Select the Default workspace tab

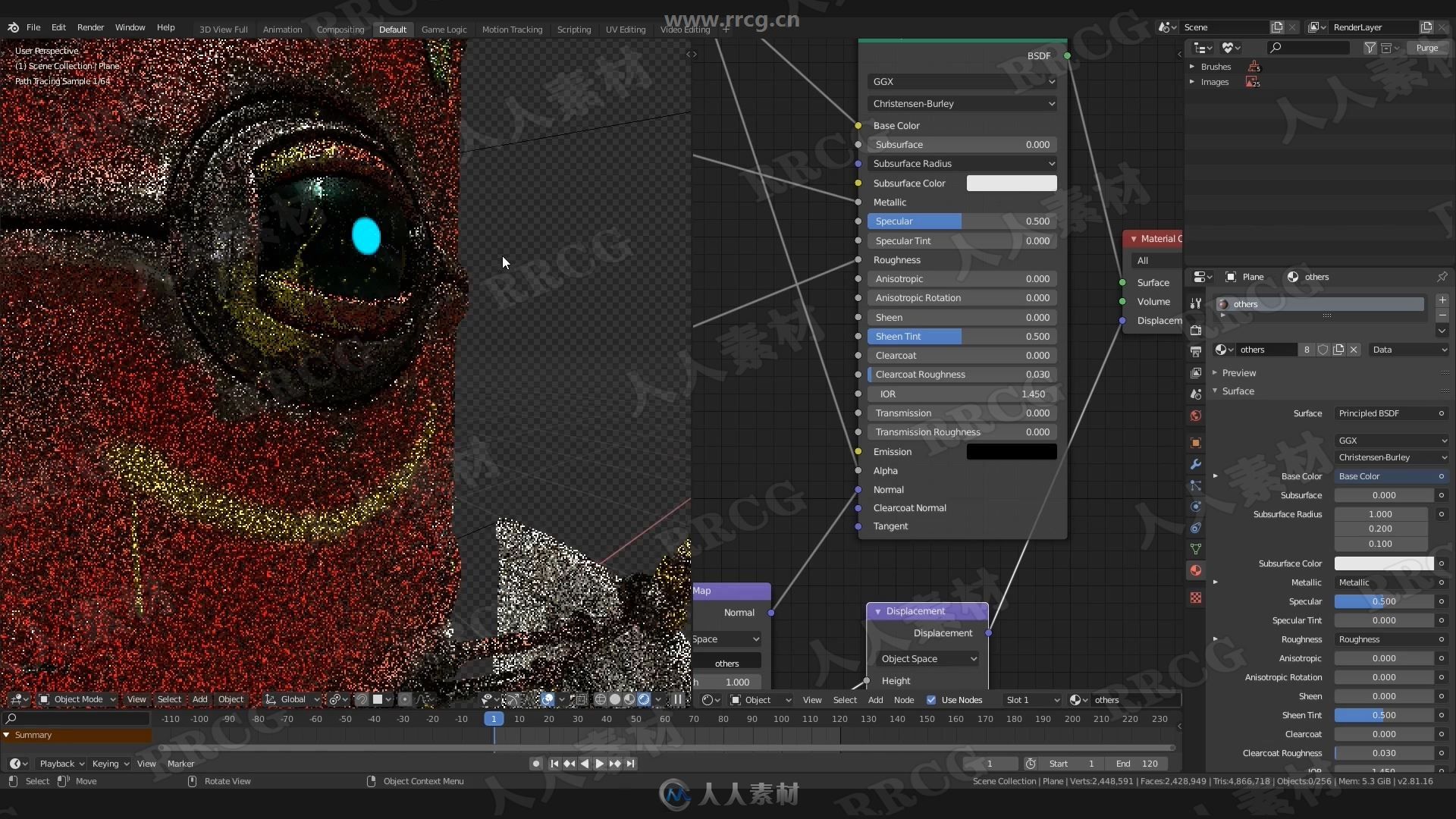coord(393,28)
